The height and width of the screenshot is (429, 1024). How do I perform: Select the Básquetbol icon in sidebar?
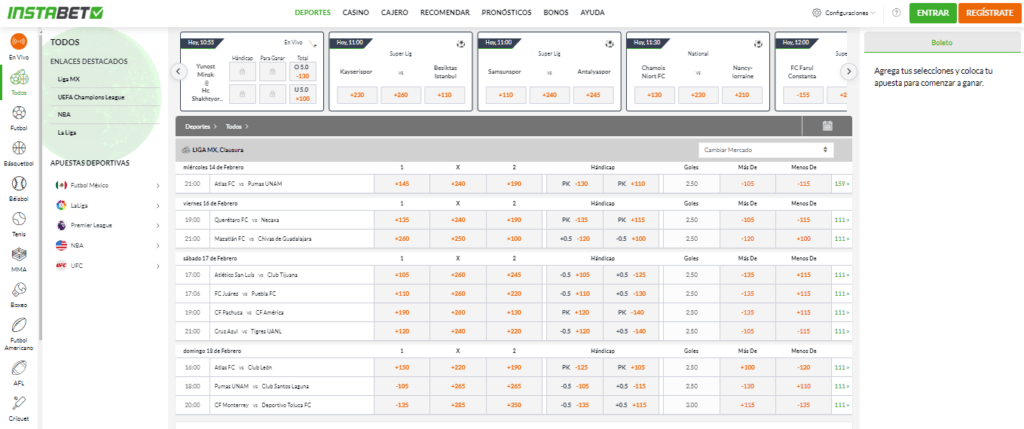click(x=18, y=150)
